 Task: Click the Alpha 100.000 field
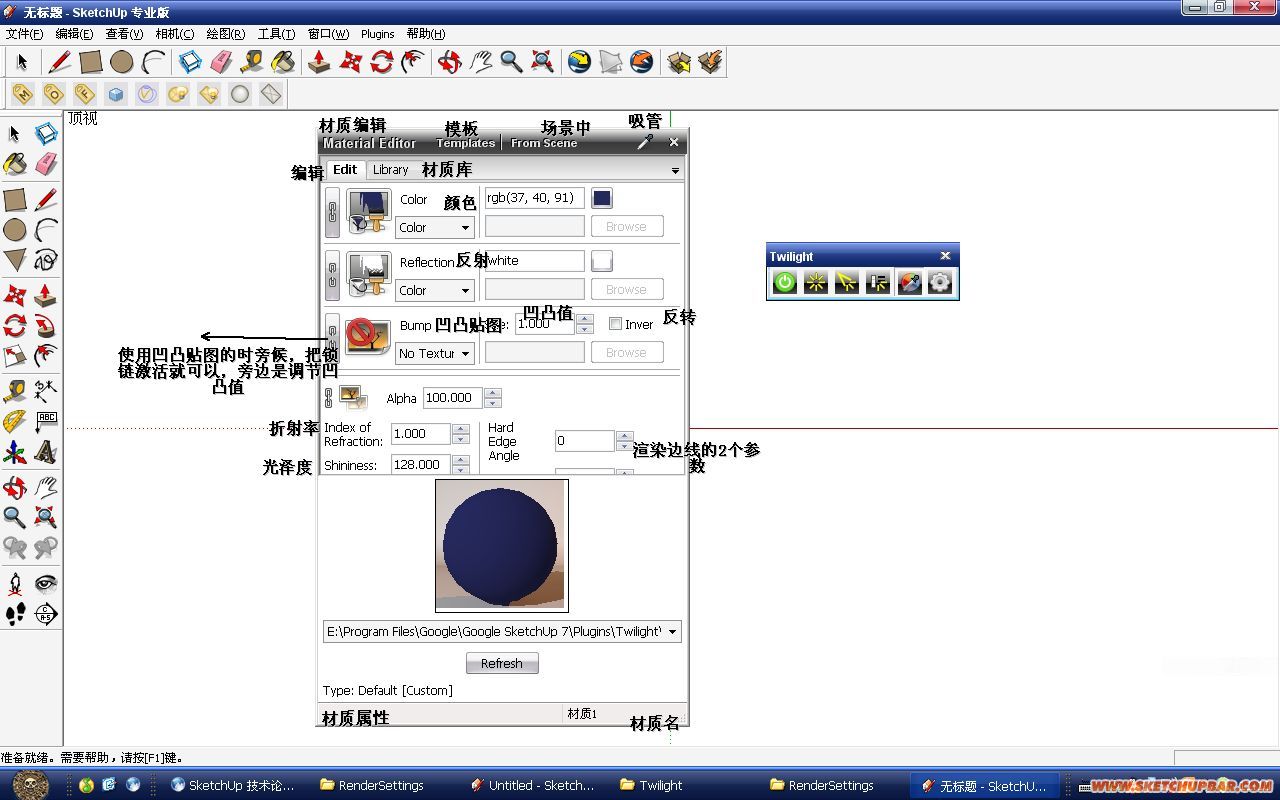point(453,397)
